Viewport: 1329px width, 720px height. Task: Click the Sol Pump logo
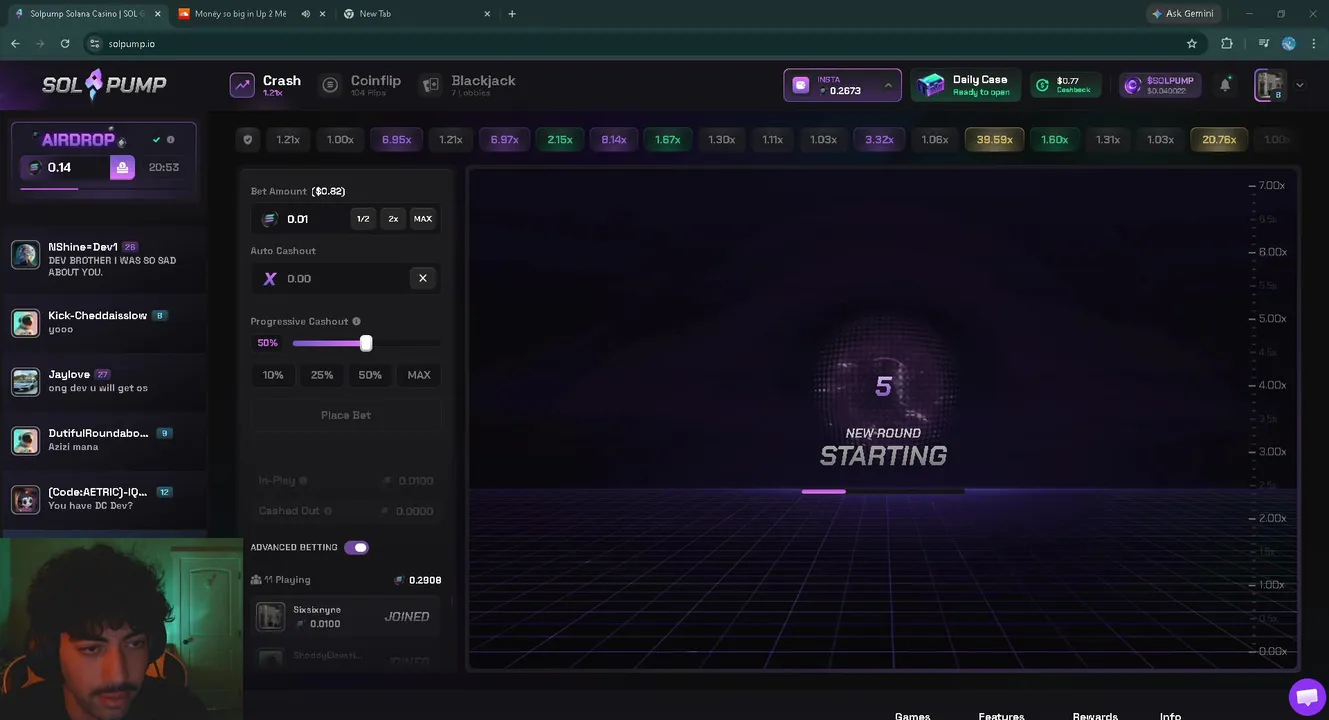tap(104, 85)
